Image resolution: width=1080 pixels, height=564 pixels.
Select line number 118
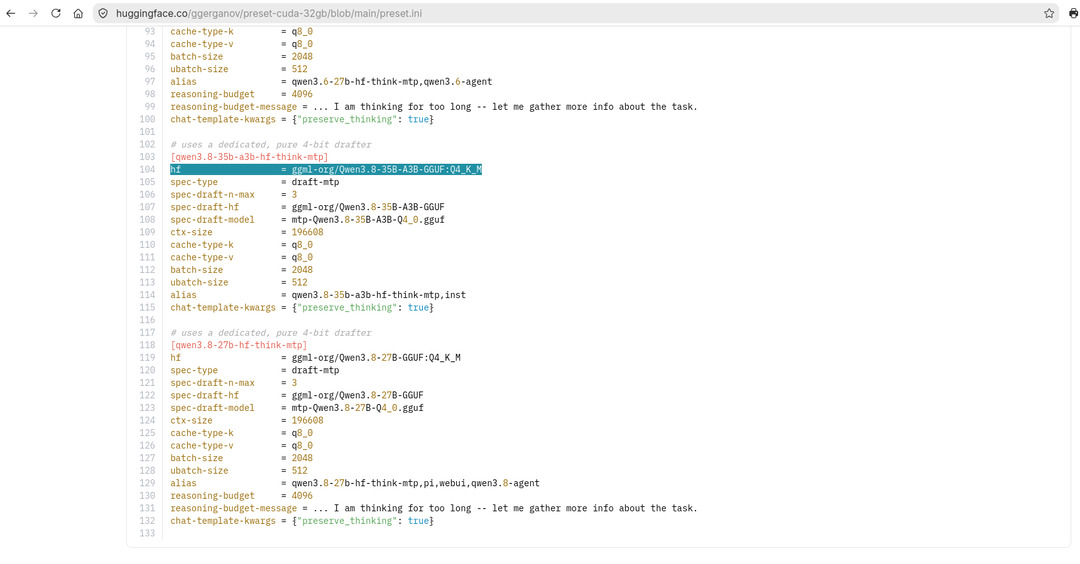[x=147, y=345]
